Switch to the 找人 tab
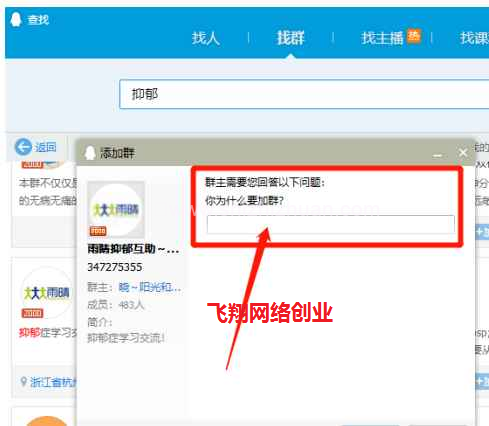Screen dimensions: 489x426 pos(206,38)
